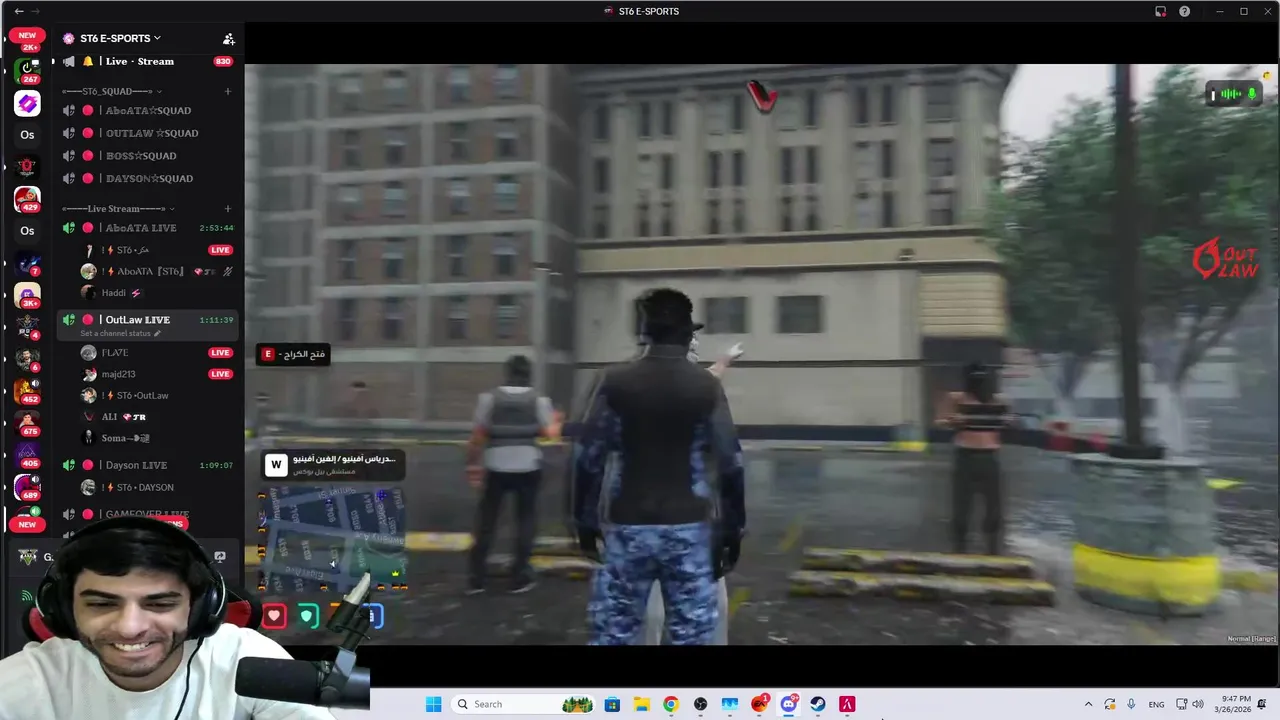
Task: Open the purple layered-icon server
Action: click(x=27, y=103)
